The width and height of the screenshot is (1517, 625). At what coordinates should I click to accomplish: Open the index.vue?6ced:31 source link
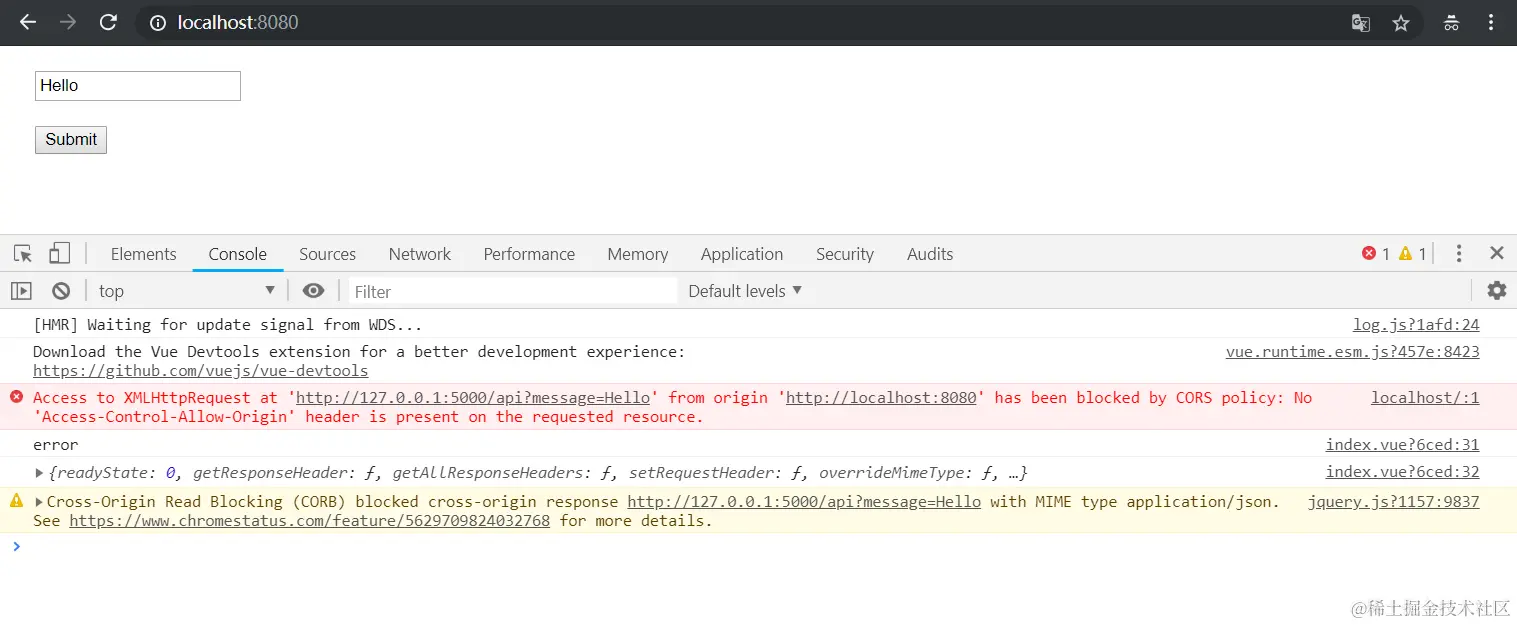pos(1403,445)
